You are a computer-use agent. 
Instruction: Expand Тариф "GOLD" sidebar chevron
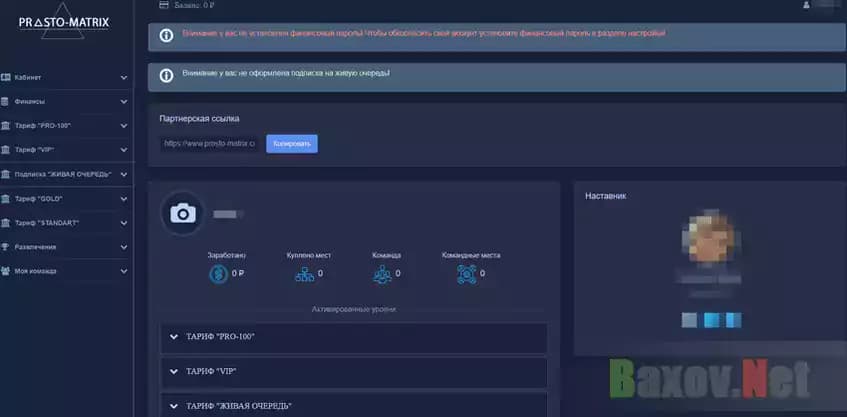point(124,199)
